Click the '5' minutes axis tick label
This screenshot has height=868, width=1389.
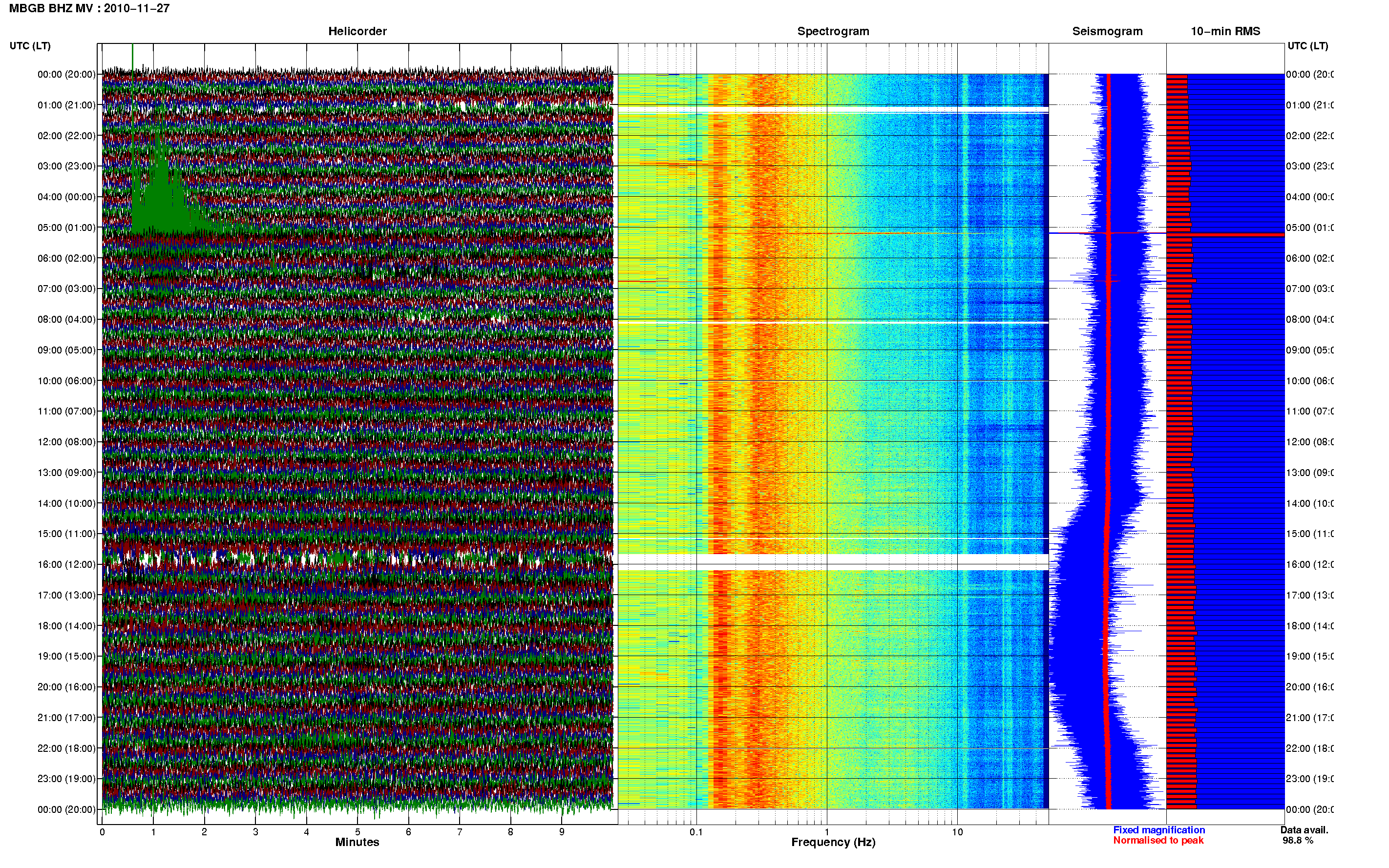pyautogui.click(x=357, y=832)
